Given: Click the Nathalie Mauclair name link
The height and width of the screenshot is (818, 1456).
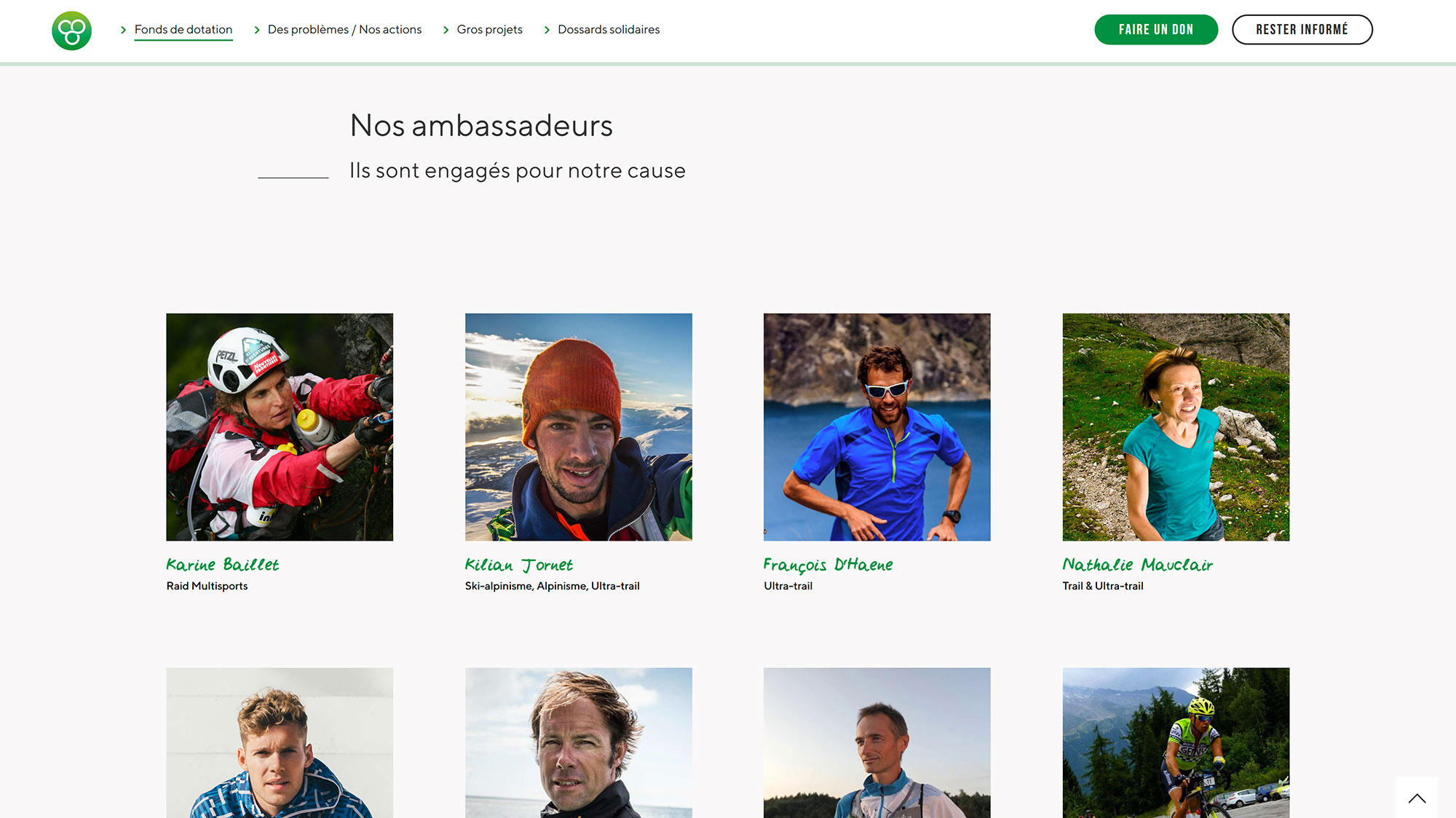Looking at the screenshot, I should click(x=1137, y=565).
